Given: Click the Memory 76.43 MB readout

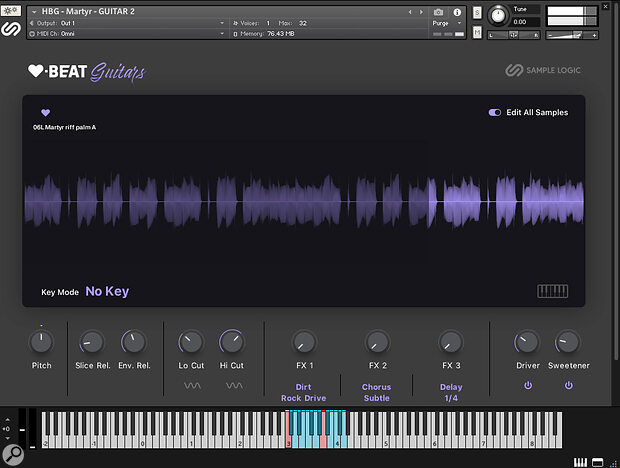Looking at the screenshot, I should click(264, 34).
